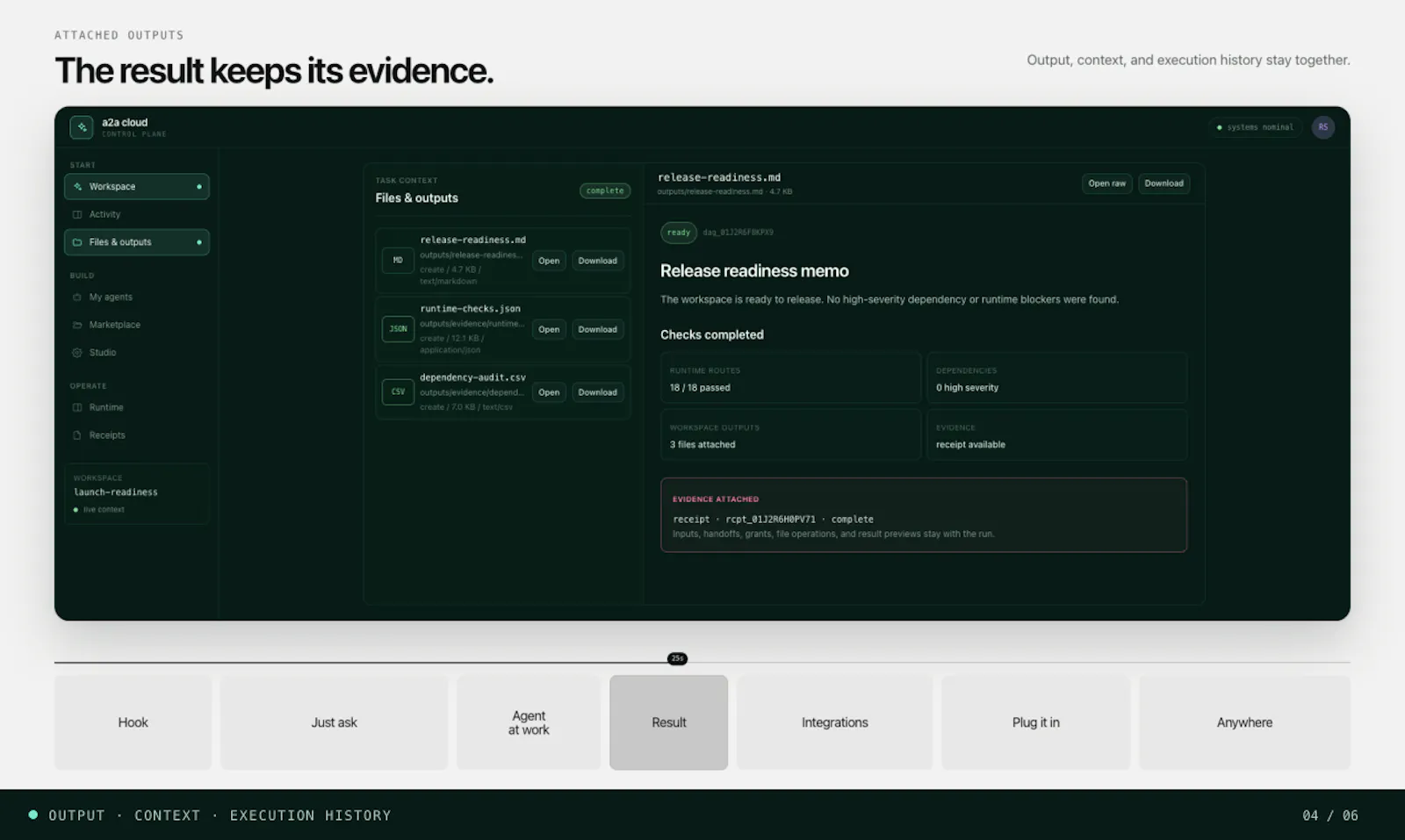Click the a2a cloud logo icon
This screenshot has height=840, width=1405.
pyautogui.click(x=82, y=127)
